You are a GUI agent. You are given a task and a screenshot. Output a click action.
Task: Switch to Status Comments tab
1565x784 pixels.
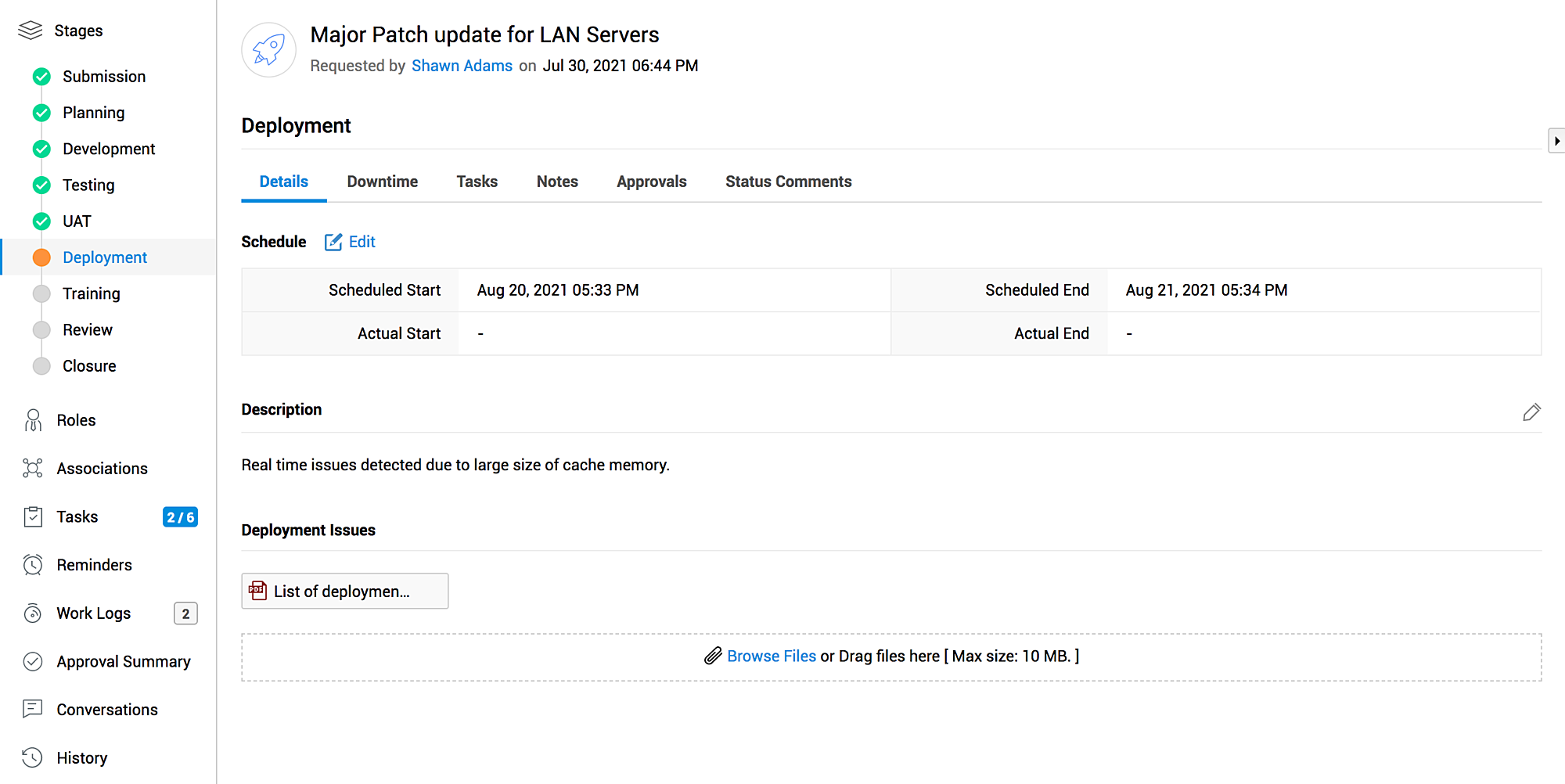[x=789, y=182]
